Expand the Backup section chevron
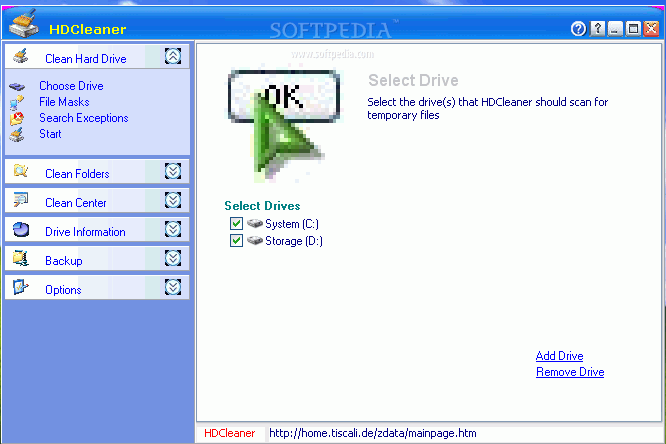Image resolution: width=666 pixels, height=444 pixels. click(x=173, y=258)
